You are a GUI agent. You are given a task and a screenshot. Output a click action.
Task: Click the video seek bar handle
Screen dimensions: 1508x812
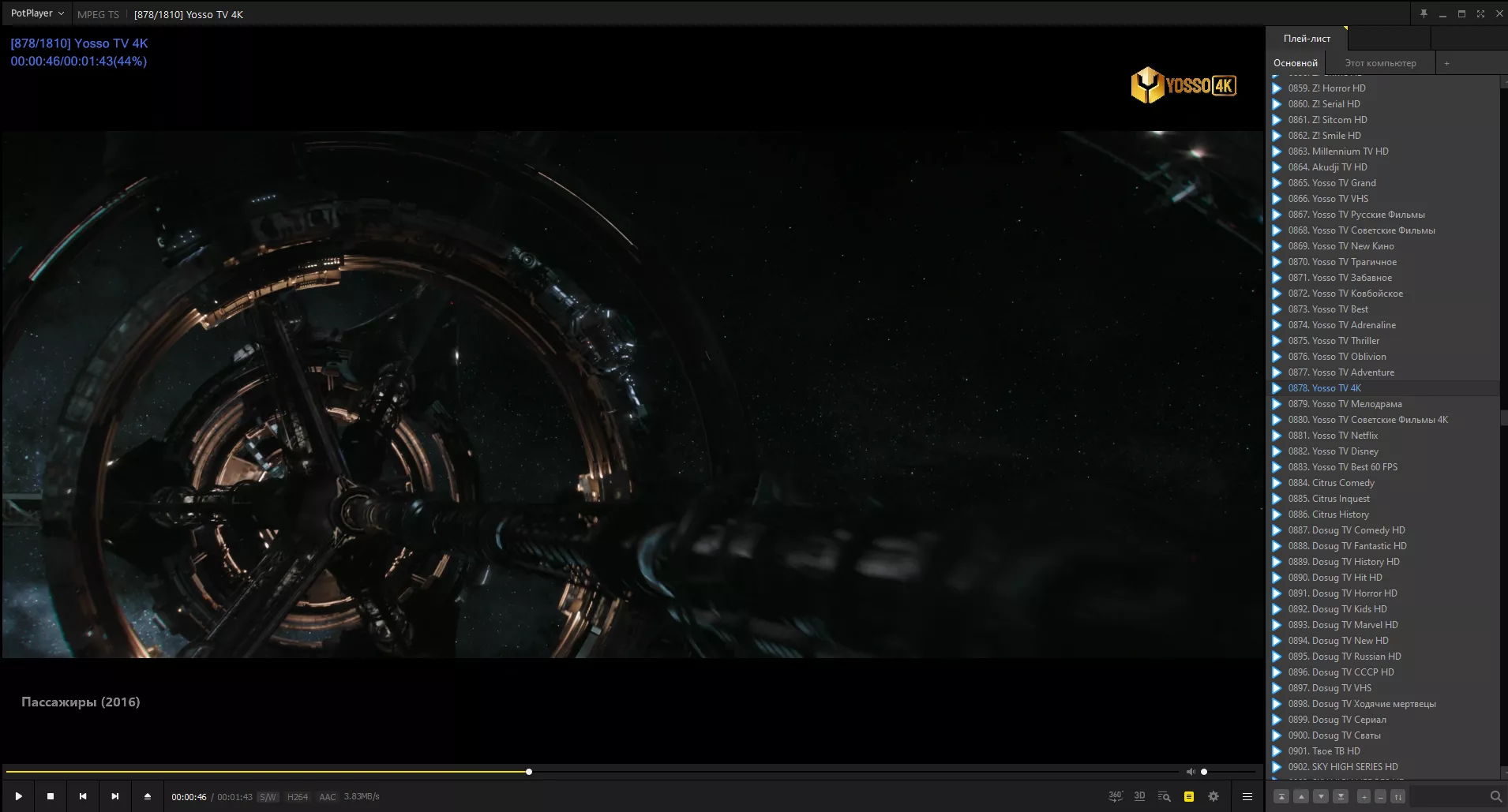[x=529, y=772]
